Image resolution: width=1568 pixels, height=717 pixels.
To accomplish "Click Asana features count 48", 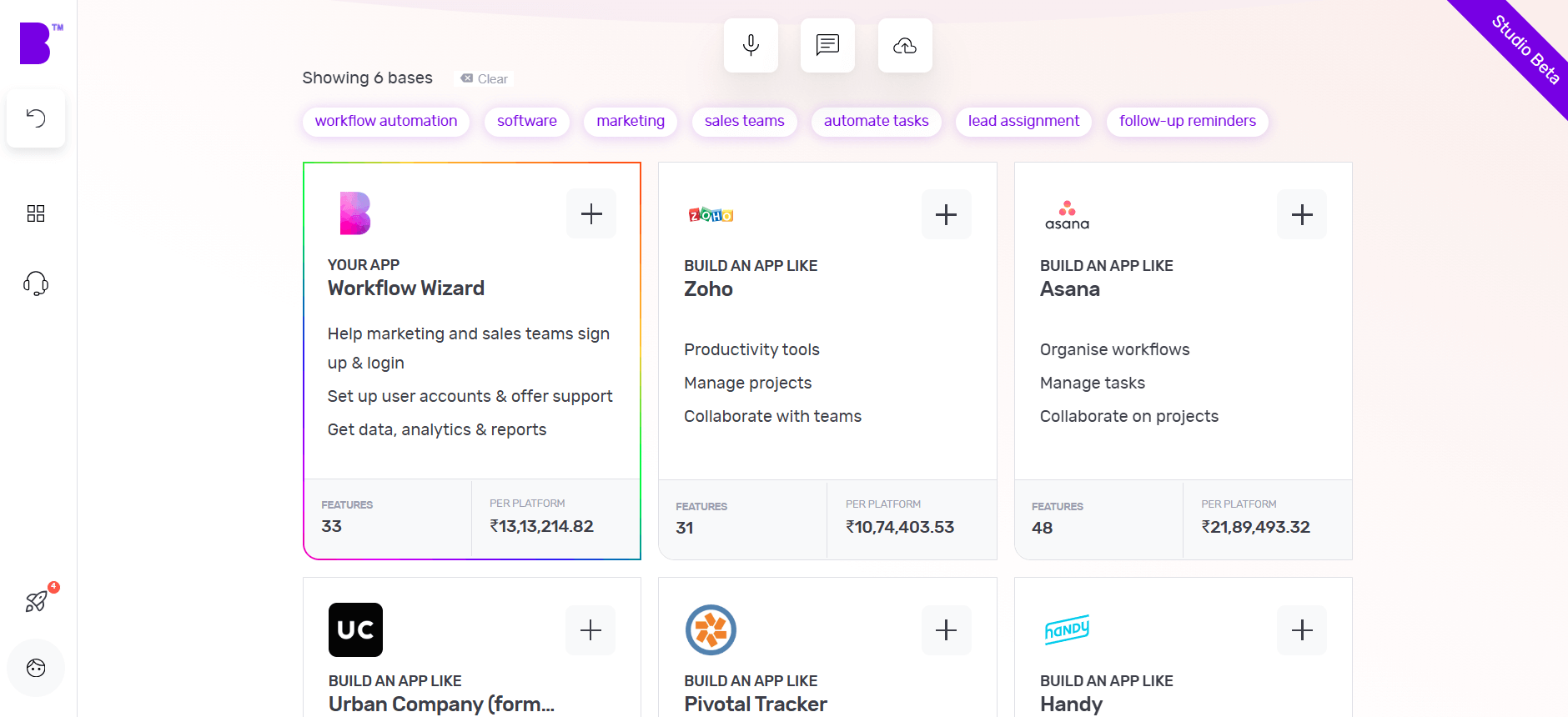I will click(1042, 528).
